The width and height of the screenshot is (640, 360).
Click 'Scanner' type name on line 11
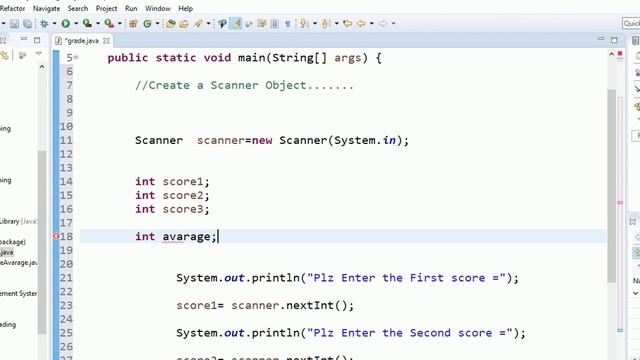[159, 140]
